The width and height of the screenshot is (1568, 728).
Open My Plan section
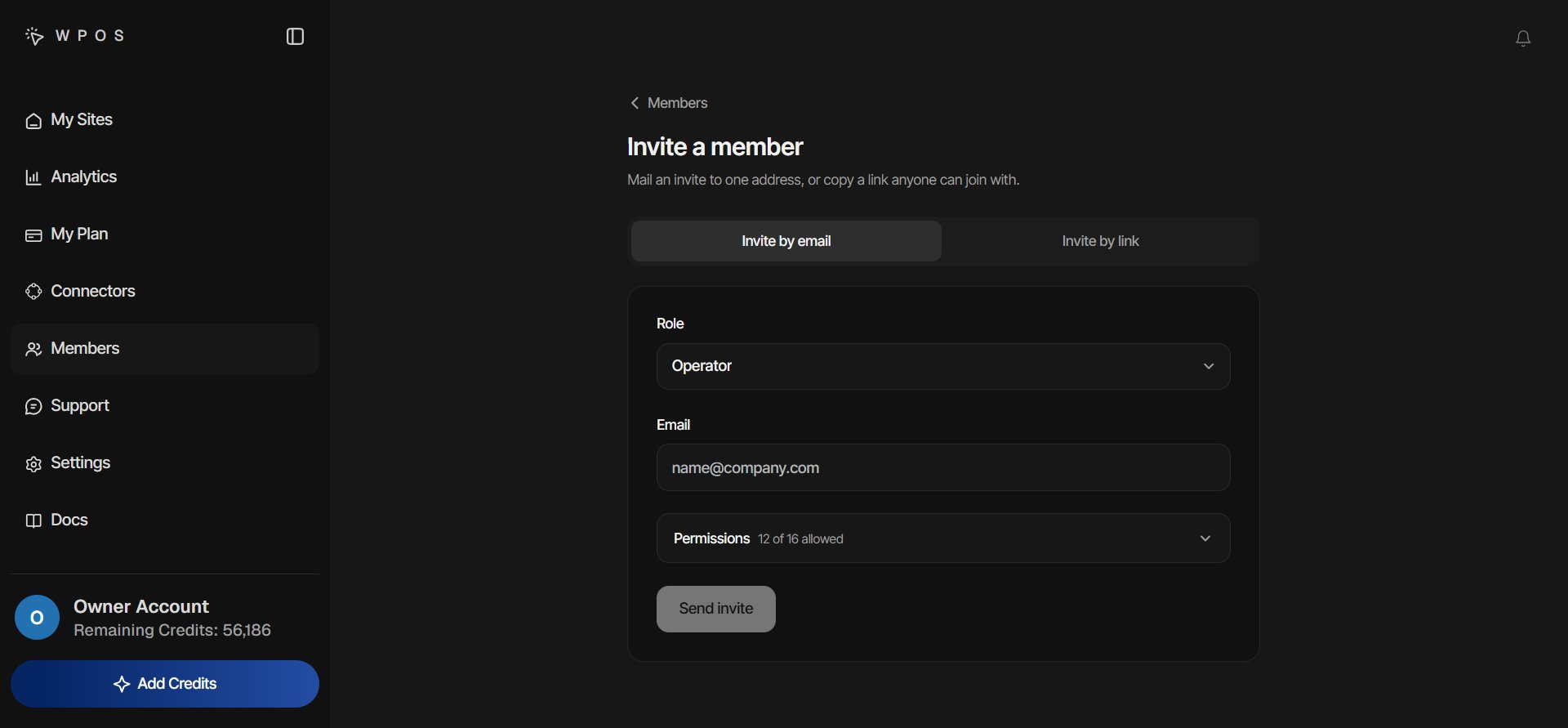[x=165, y=234]
